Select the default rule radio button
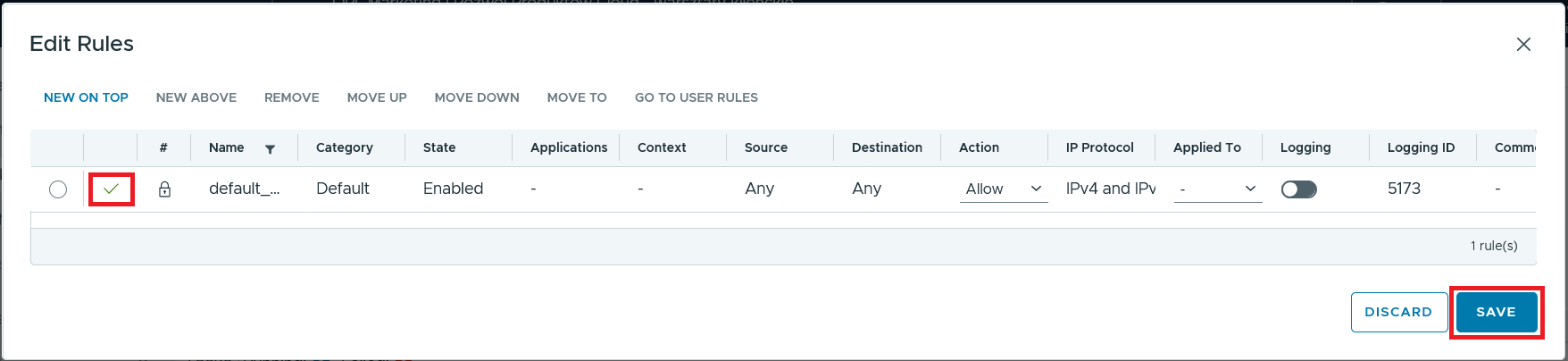Viewport: 1568px width, 361px height. click(x=58, y=189)
